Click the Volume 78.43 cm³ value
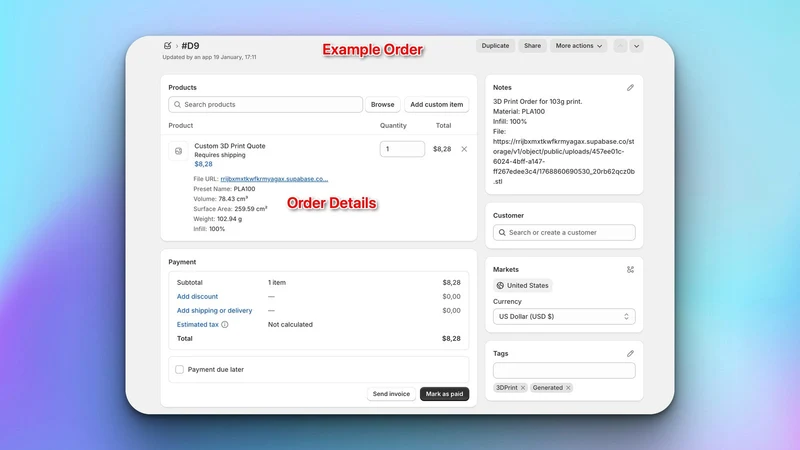 [x=233, y=199]
